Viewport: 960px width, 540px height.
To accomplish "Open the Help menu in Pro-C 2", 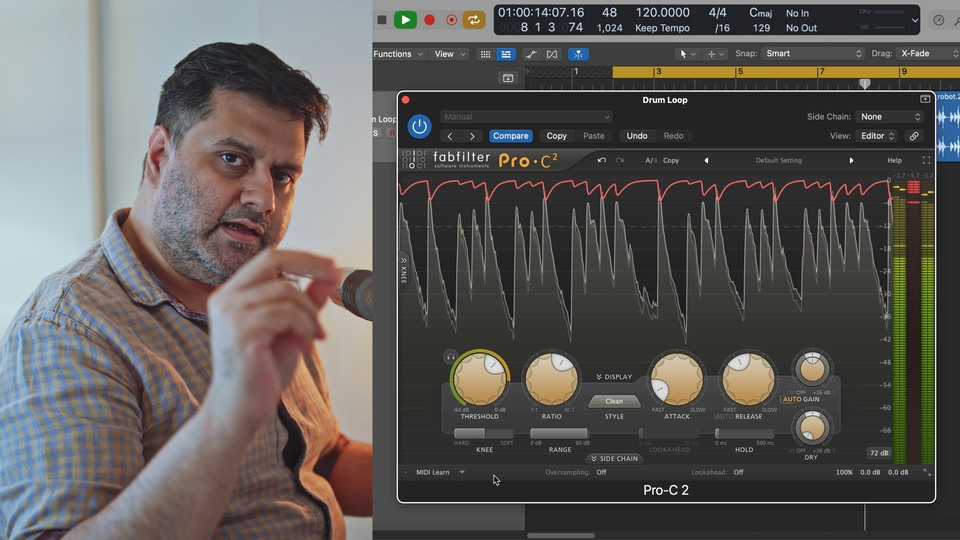I will (894, 160).
